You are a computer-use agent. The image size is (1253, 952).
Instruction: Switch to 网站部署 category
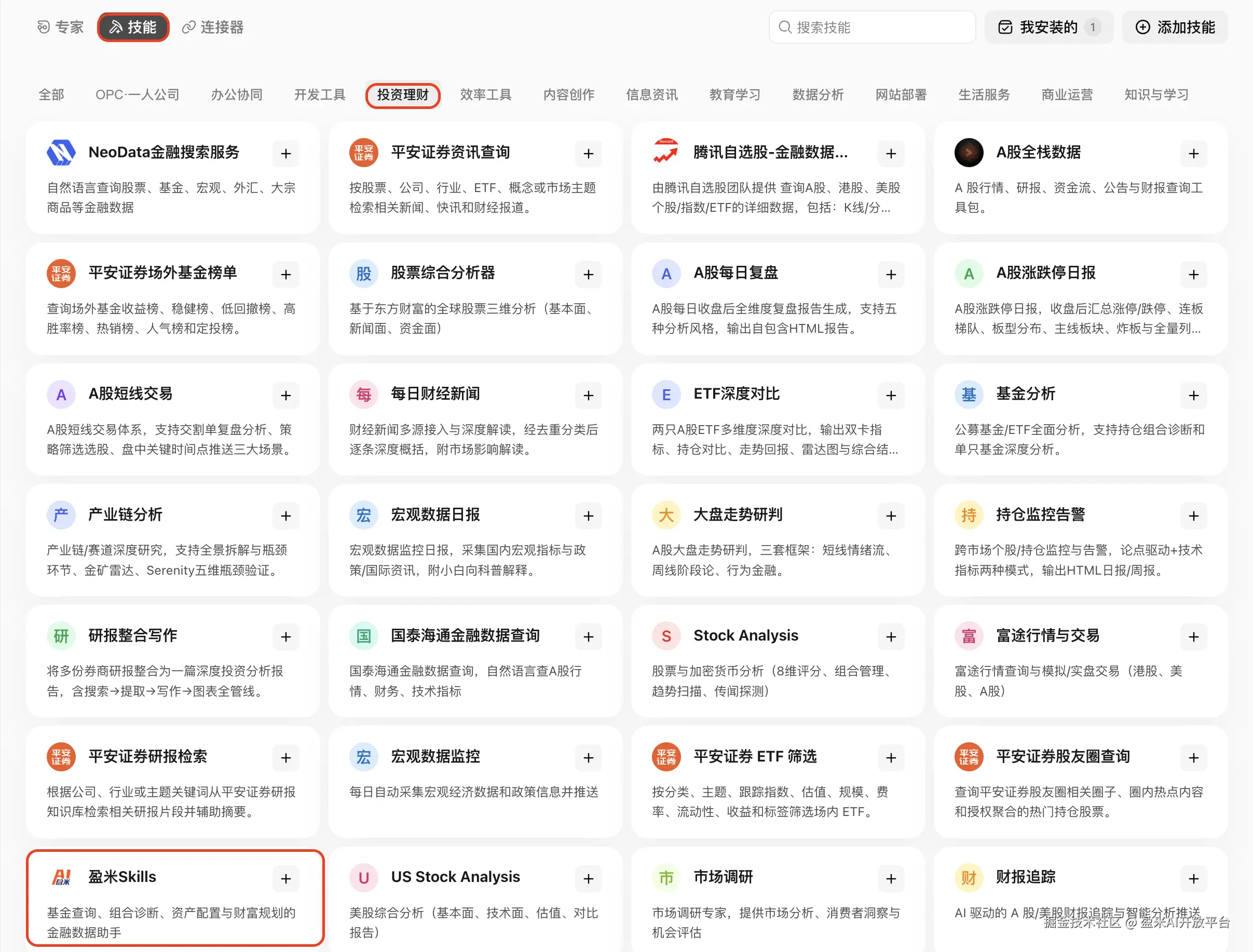901,94
